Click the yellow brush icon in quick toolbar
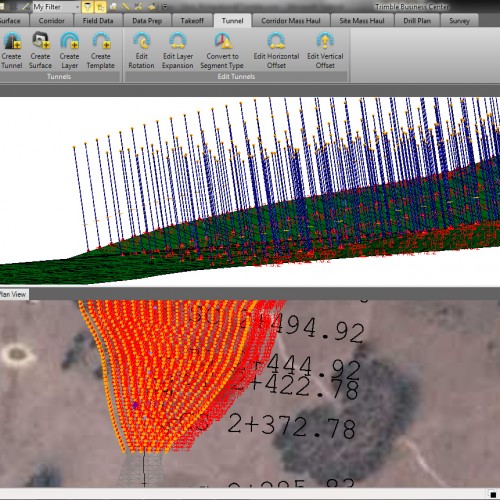The height and width of the screenshot is (500, 500). [x=152, y=6]
